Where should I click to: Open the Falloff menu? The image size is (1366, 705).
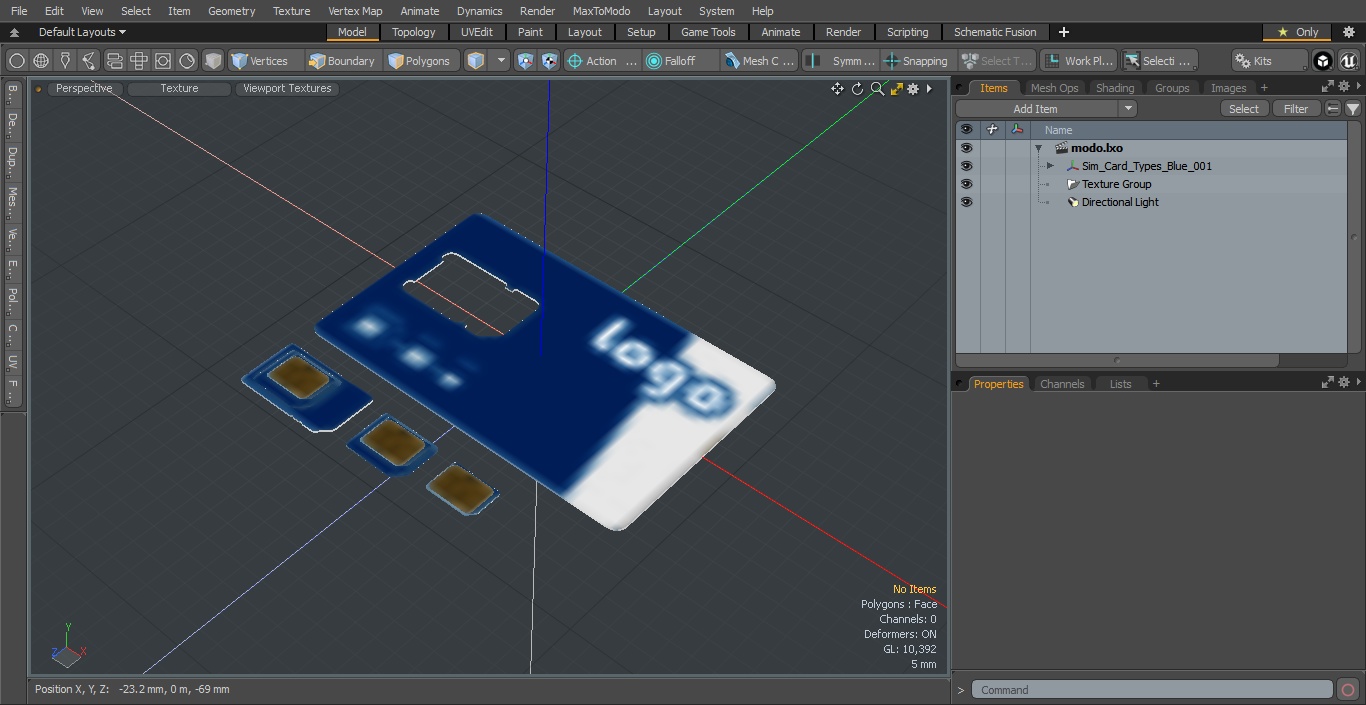680,61
